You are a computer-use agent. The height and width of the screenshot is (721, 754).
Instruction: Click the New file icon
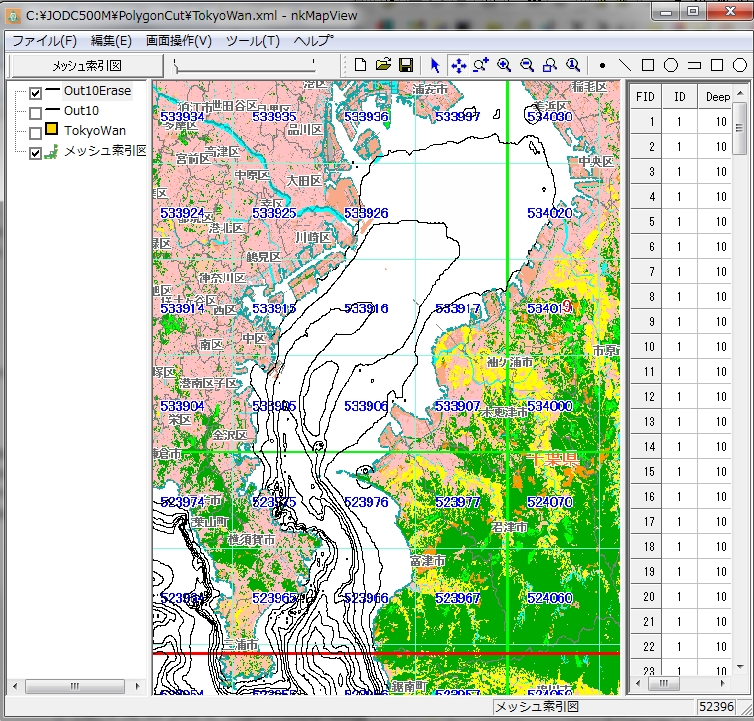tap(361, 65)
